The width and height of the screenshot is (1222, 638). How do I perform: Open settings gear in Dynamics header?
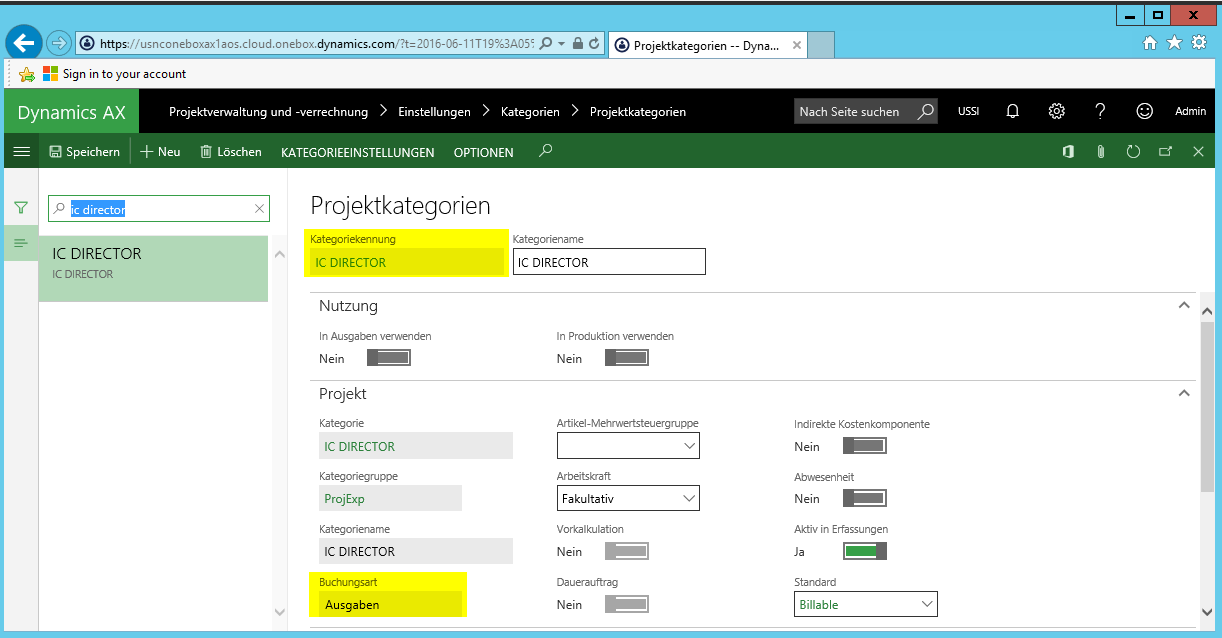1056,111
